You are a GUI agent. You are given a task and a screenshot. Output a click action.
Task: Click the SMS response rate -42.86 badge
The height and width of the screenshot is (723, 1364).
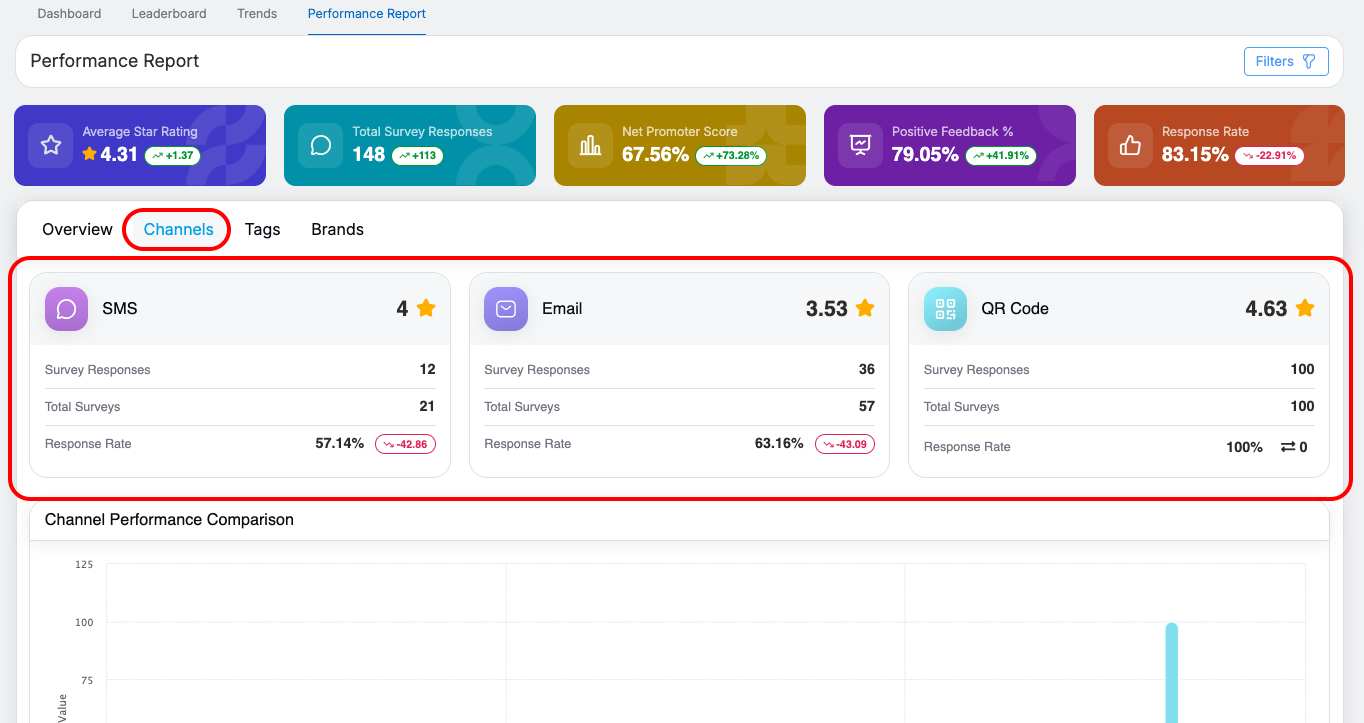[405, 444]
